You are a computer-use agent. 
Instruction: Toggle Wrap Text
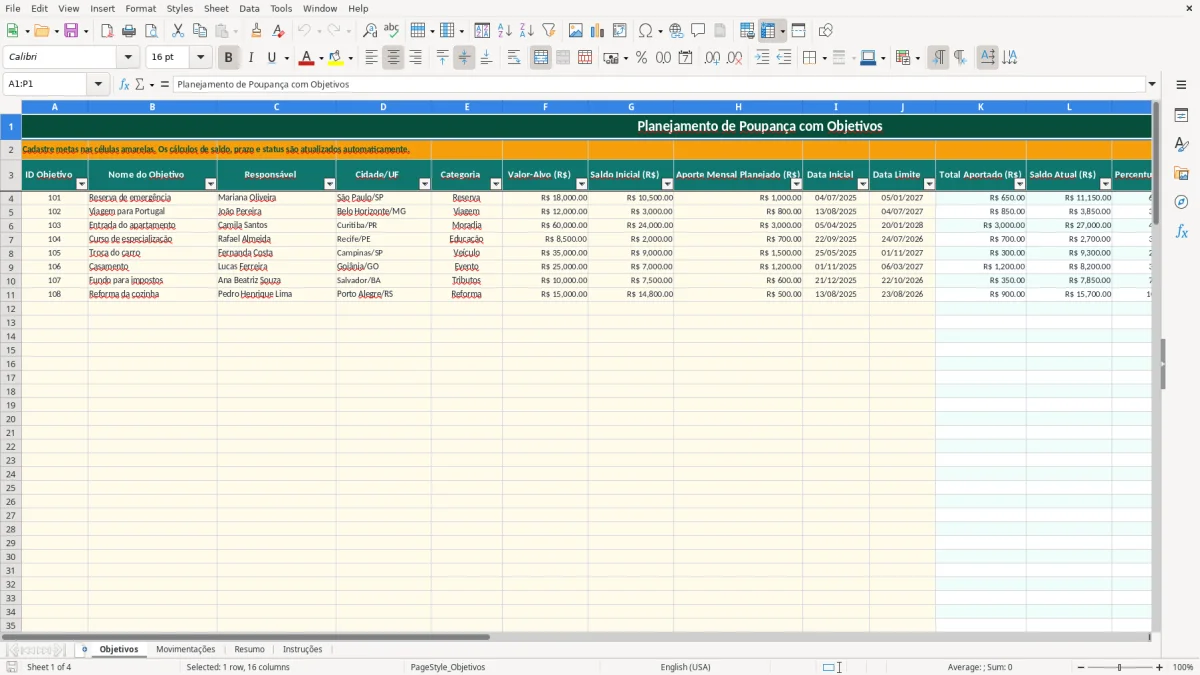pos(514,58)
